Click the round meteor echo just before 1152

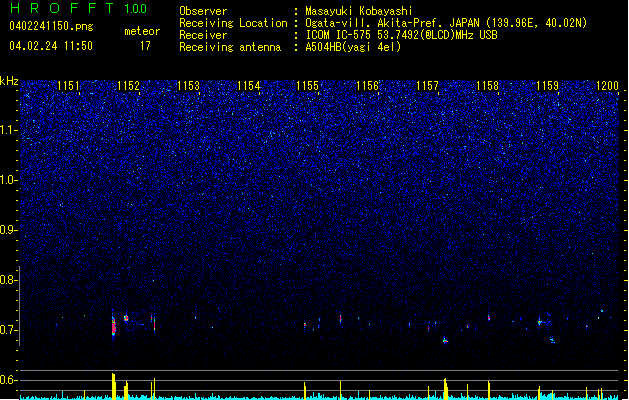tap(126, 319)
